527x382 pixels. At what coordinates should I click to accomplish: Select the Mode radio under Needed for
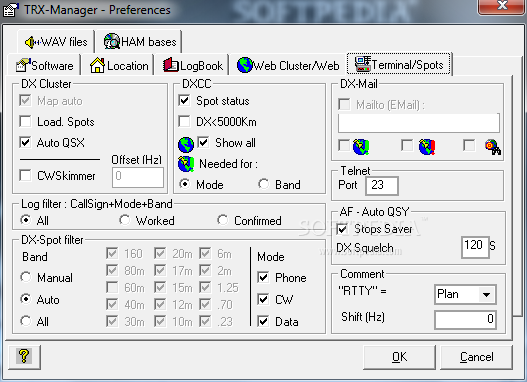point(184,184)
